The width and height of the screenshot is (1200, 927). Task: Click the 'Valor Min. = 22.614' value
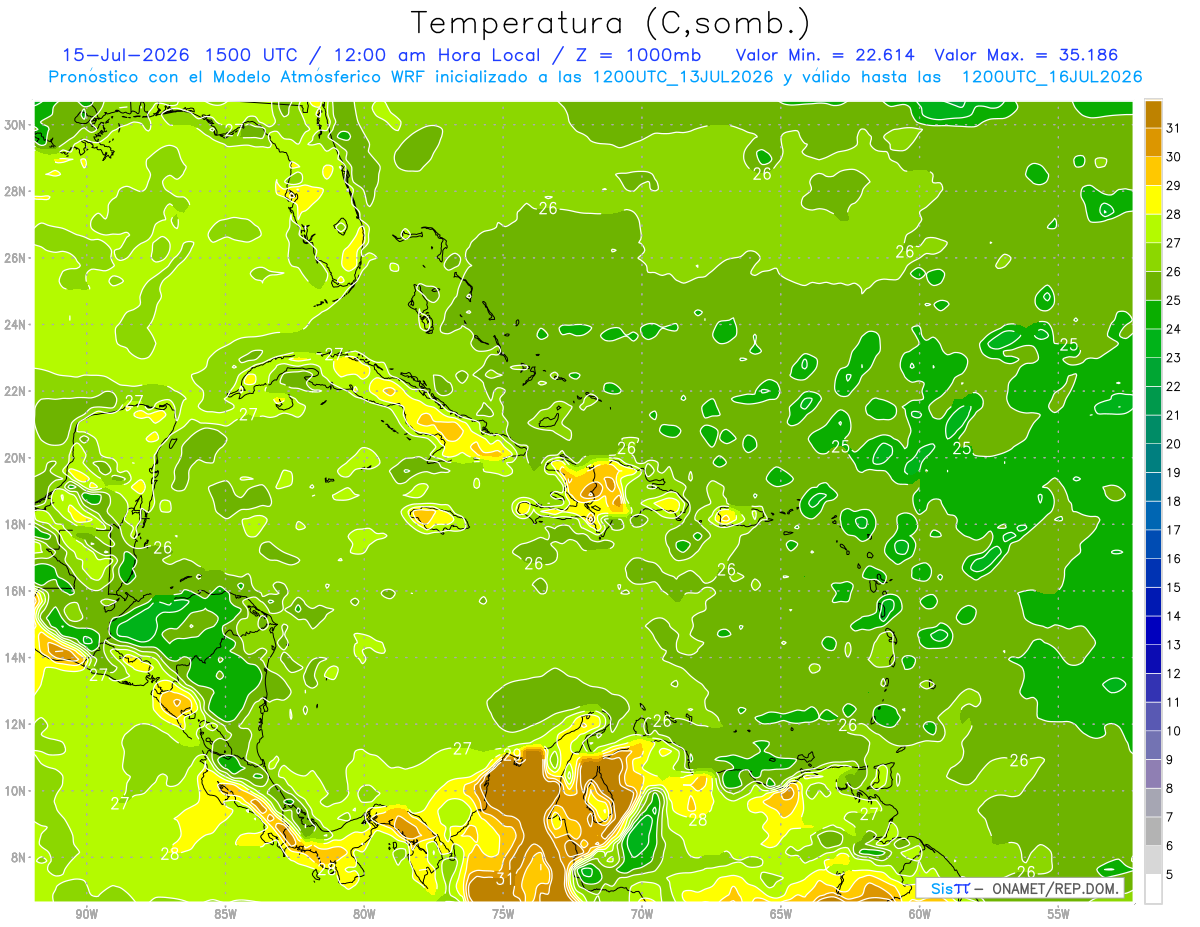tap(825, 55)
